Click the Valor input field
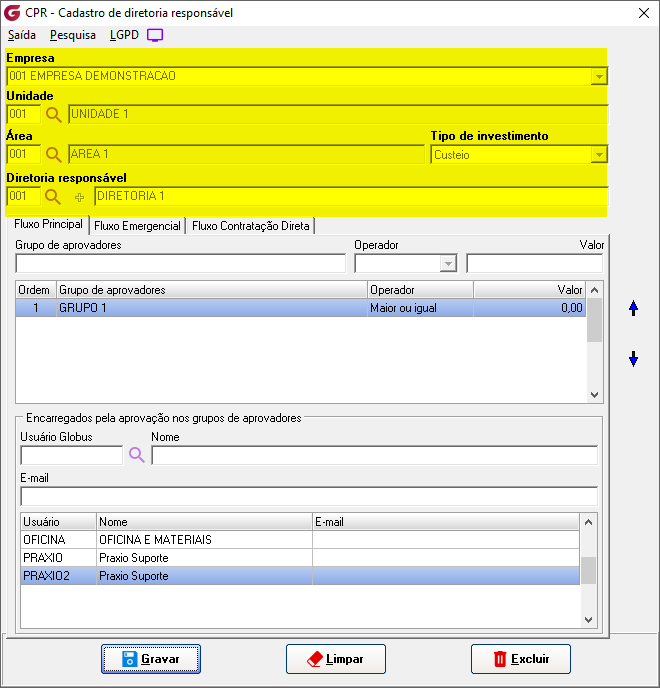The height and width of the screenshot is (688, 660). click(534, 264)
